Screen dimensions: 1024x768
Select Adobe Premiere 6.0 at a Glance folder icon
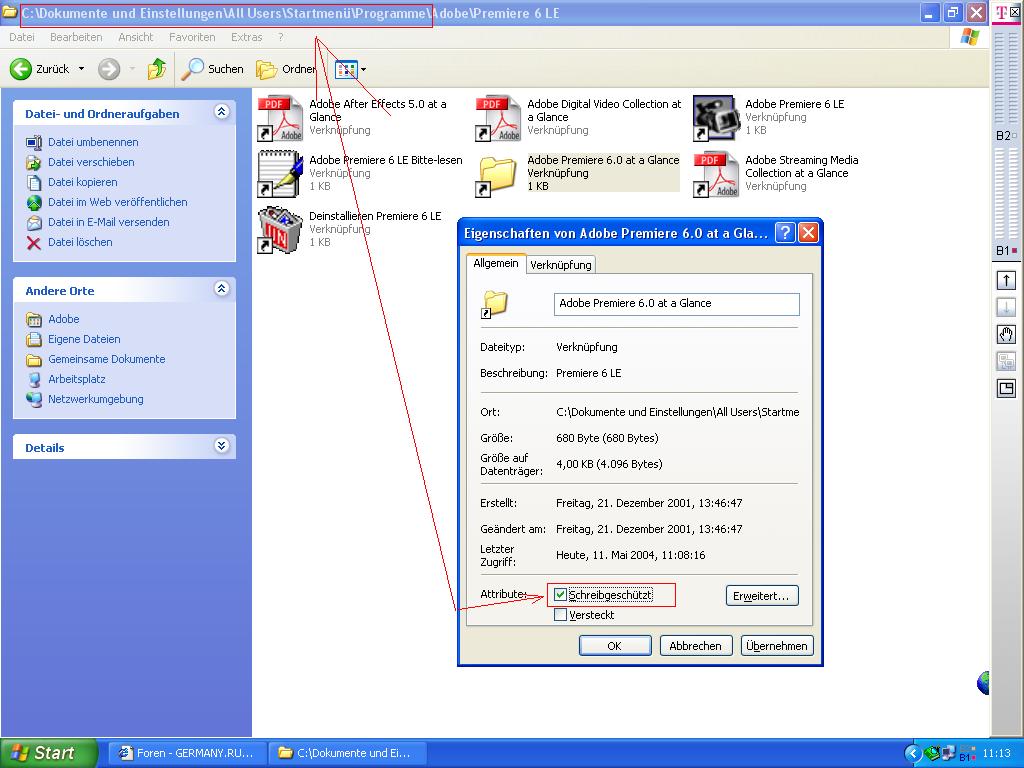[x=498, y=175]
